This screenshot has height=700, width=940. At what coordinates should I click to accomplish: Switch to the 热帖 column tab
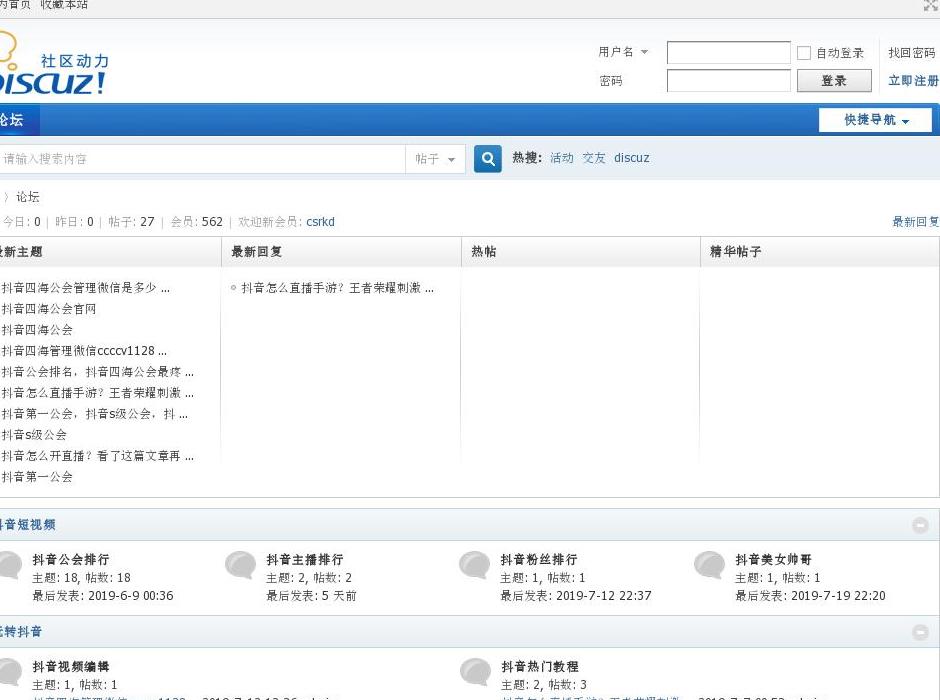pos(484,252)
